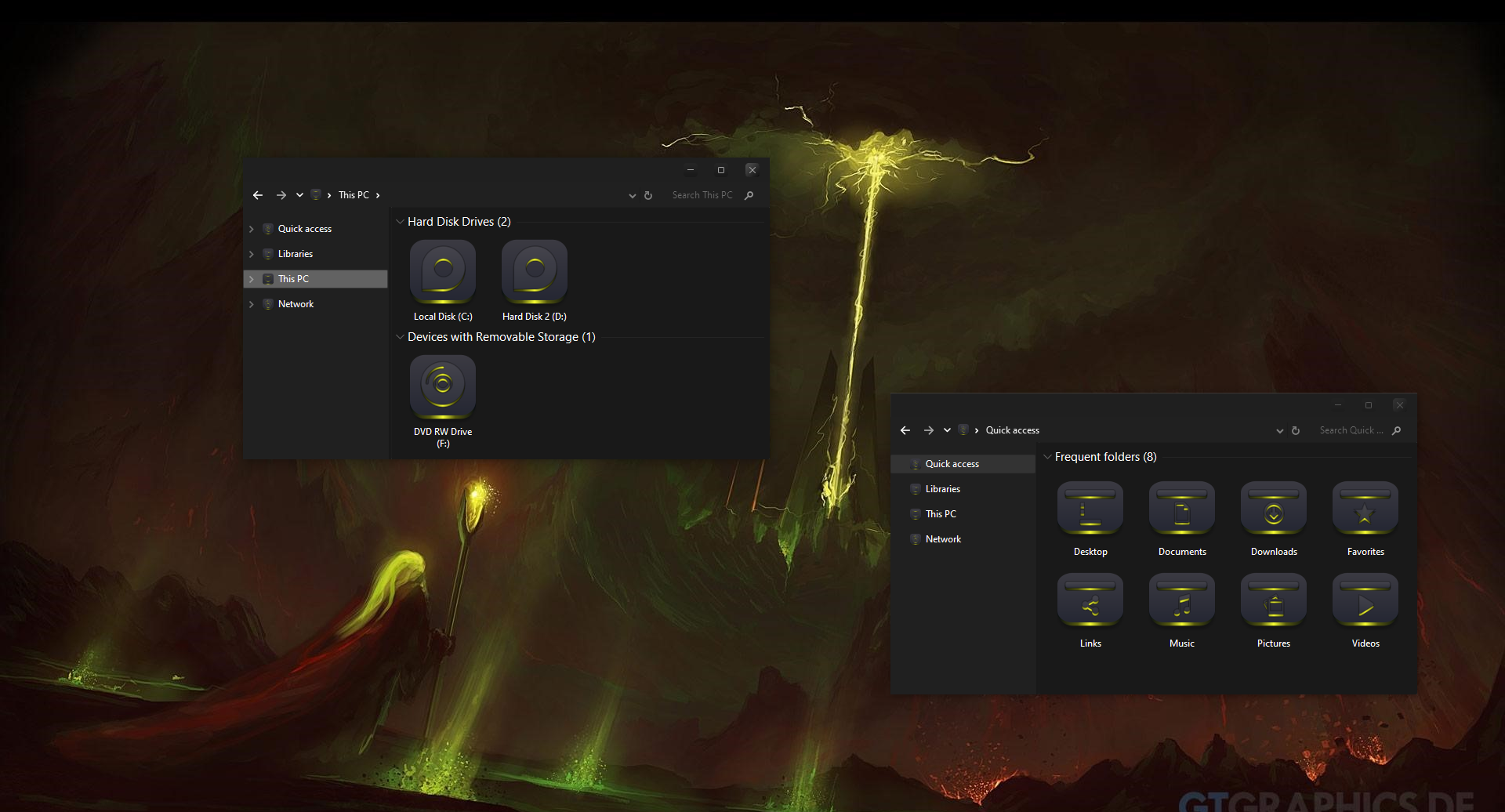Viewport: 1505px width, 812px height.
Task: Click the Libraries sidebar icon in This PC window
Action: tap(268, 254)
